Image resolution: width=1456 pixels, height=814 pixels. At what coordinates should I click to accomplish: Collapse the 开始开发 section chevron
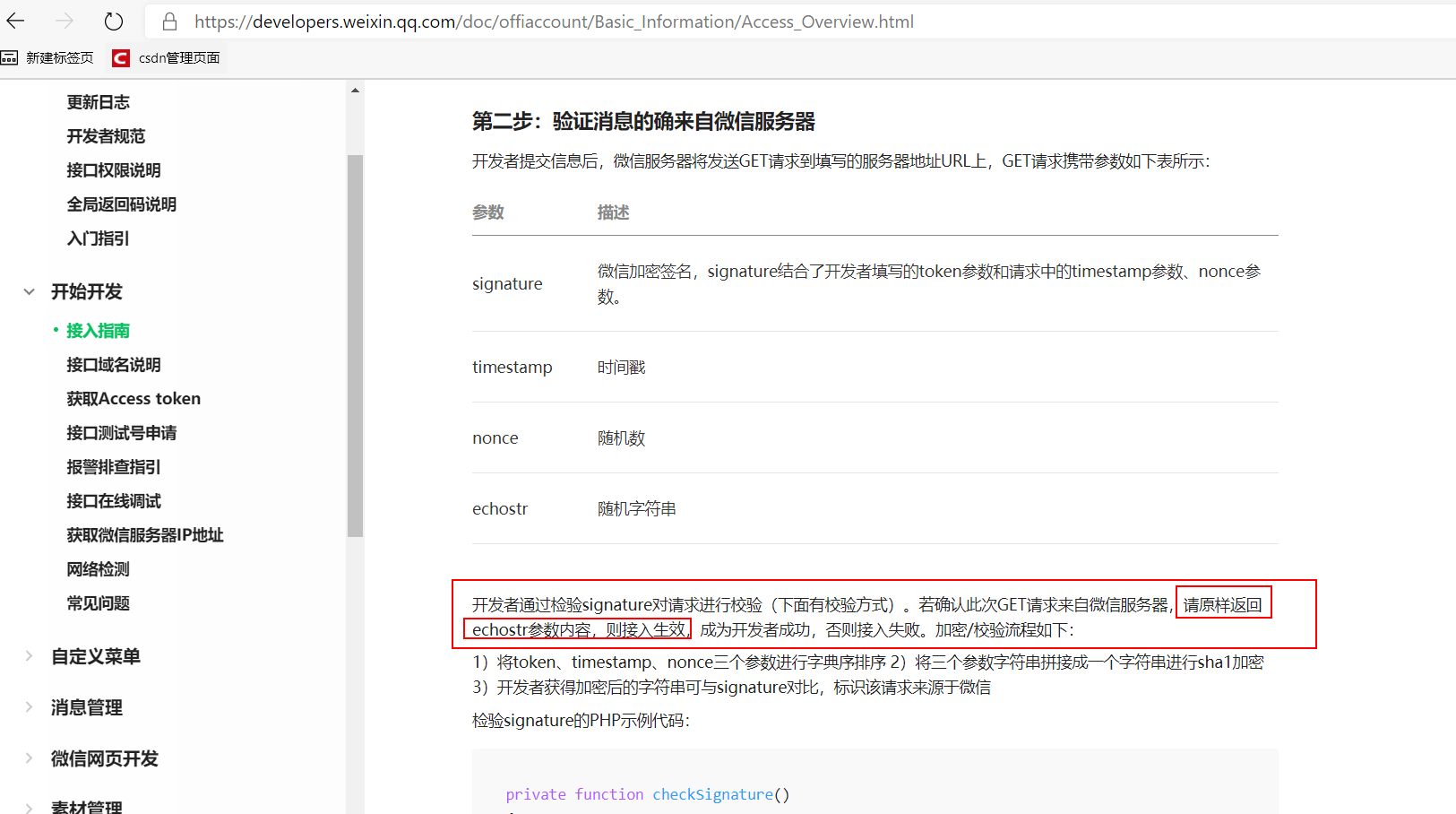click(x=30, y=291)
